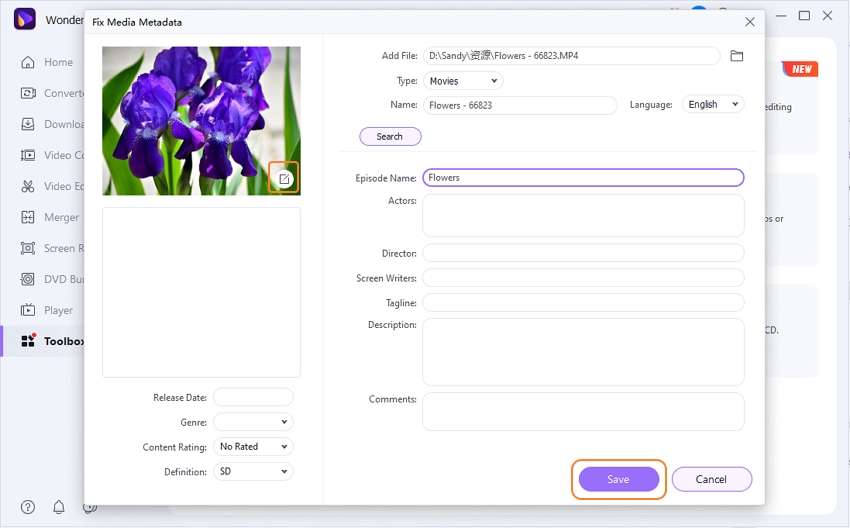Click the edit cover image icon
Screen dimensions: 850x528
(284, 178)
